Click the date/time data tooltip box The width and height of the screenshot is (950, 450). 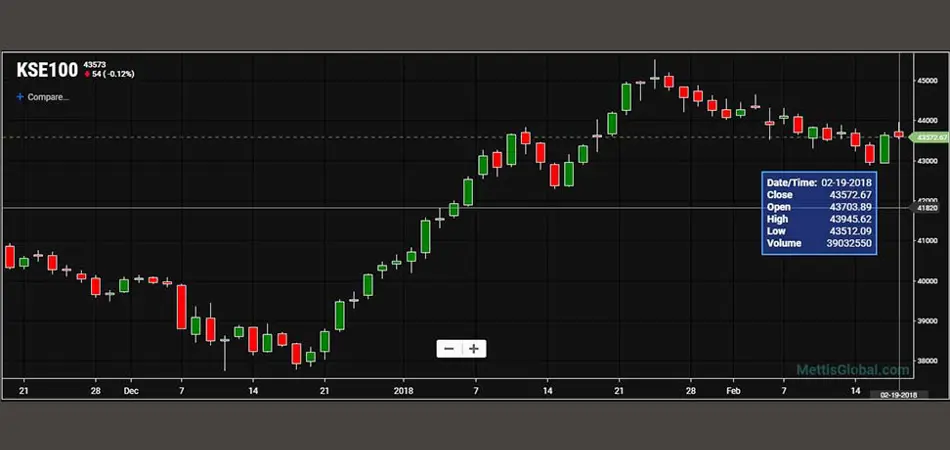click(x=818, y=213)
